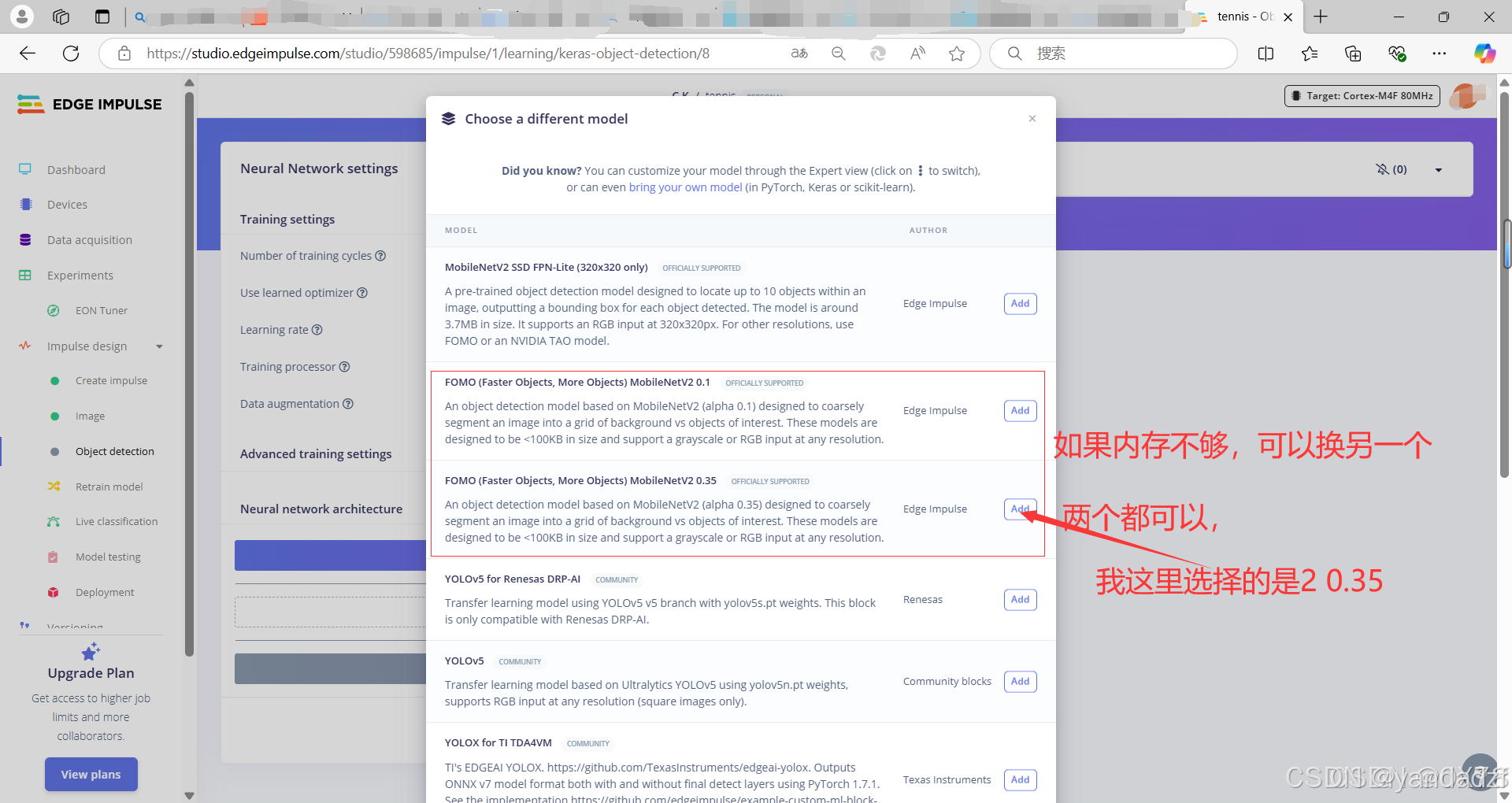Click the View plans button
This screenshot has width=1512, height=803.
pos(91,775)
